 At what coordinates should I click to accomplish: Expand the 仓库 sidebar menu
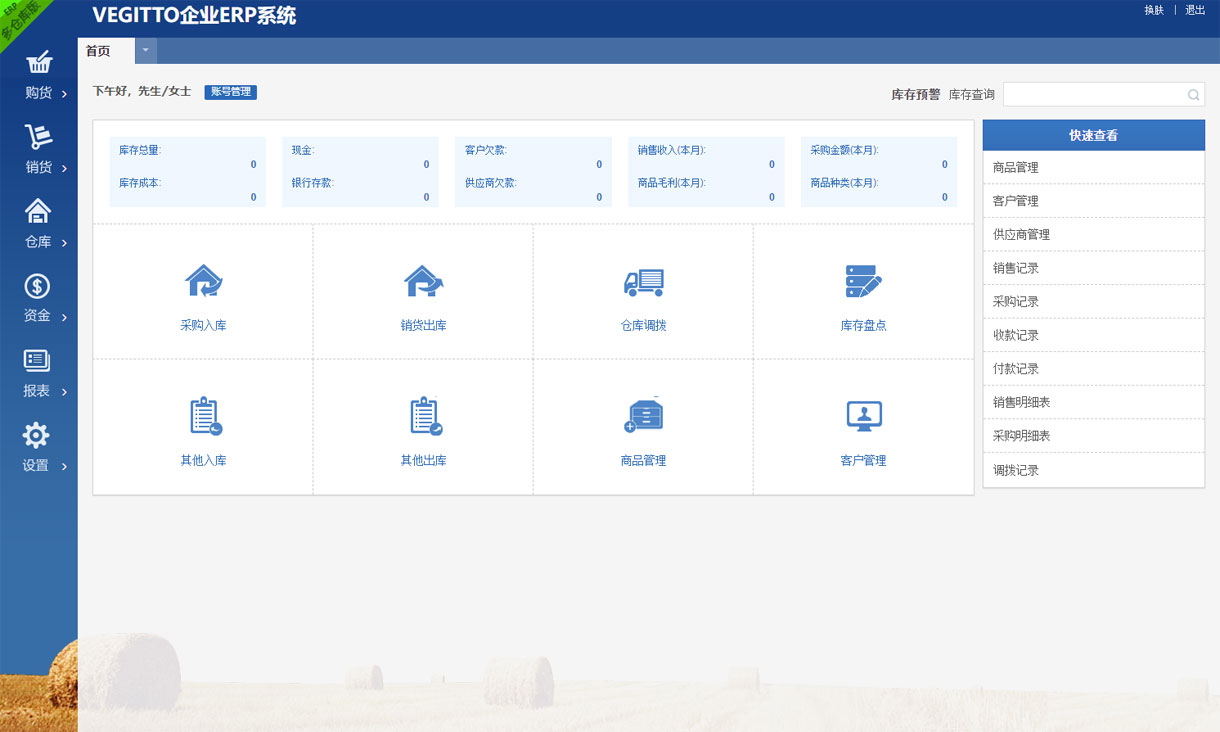click(x=38, y=224)
